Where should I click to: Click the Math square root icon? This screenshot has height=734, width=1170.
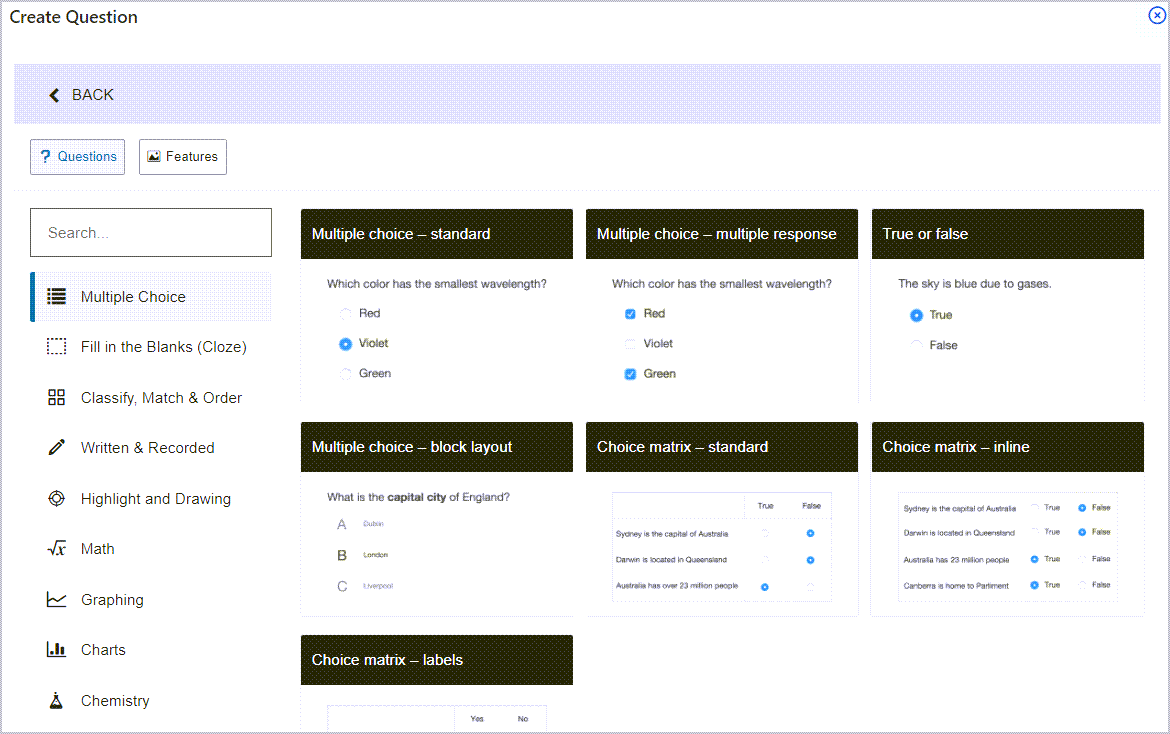pos(57,549)
